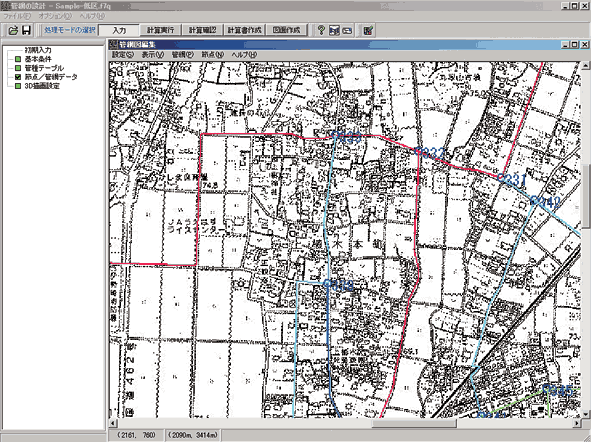
Task: Click the horizontal scrollbar thumb under the map
Action: [x=414, y=424]
